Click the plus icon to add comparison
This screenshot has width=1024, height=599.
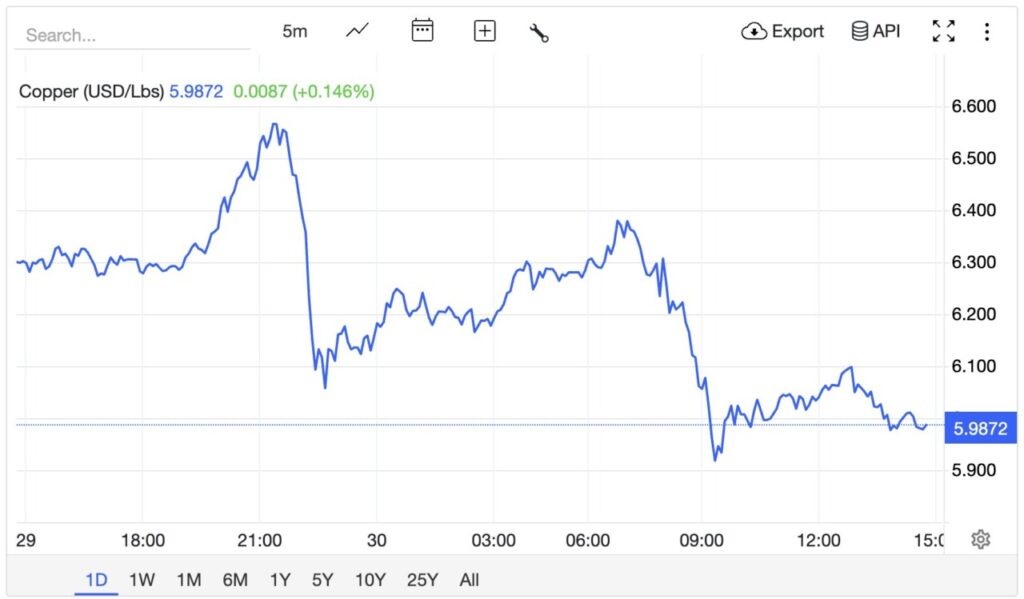tap(484, 31)
